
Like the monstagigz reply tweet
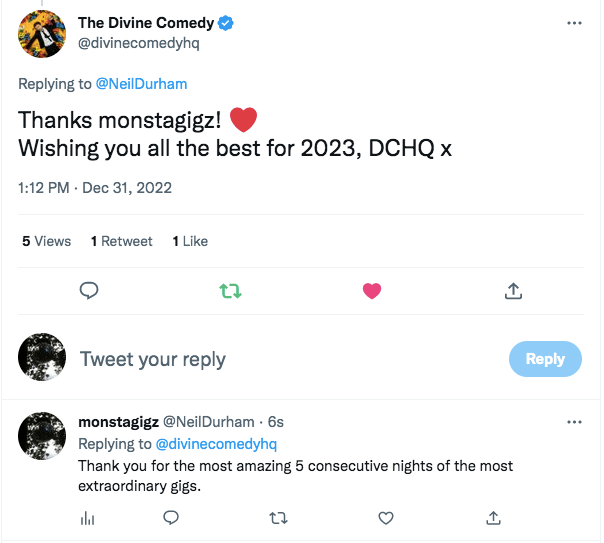point(386,518)
